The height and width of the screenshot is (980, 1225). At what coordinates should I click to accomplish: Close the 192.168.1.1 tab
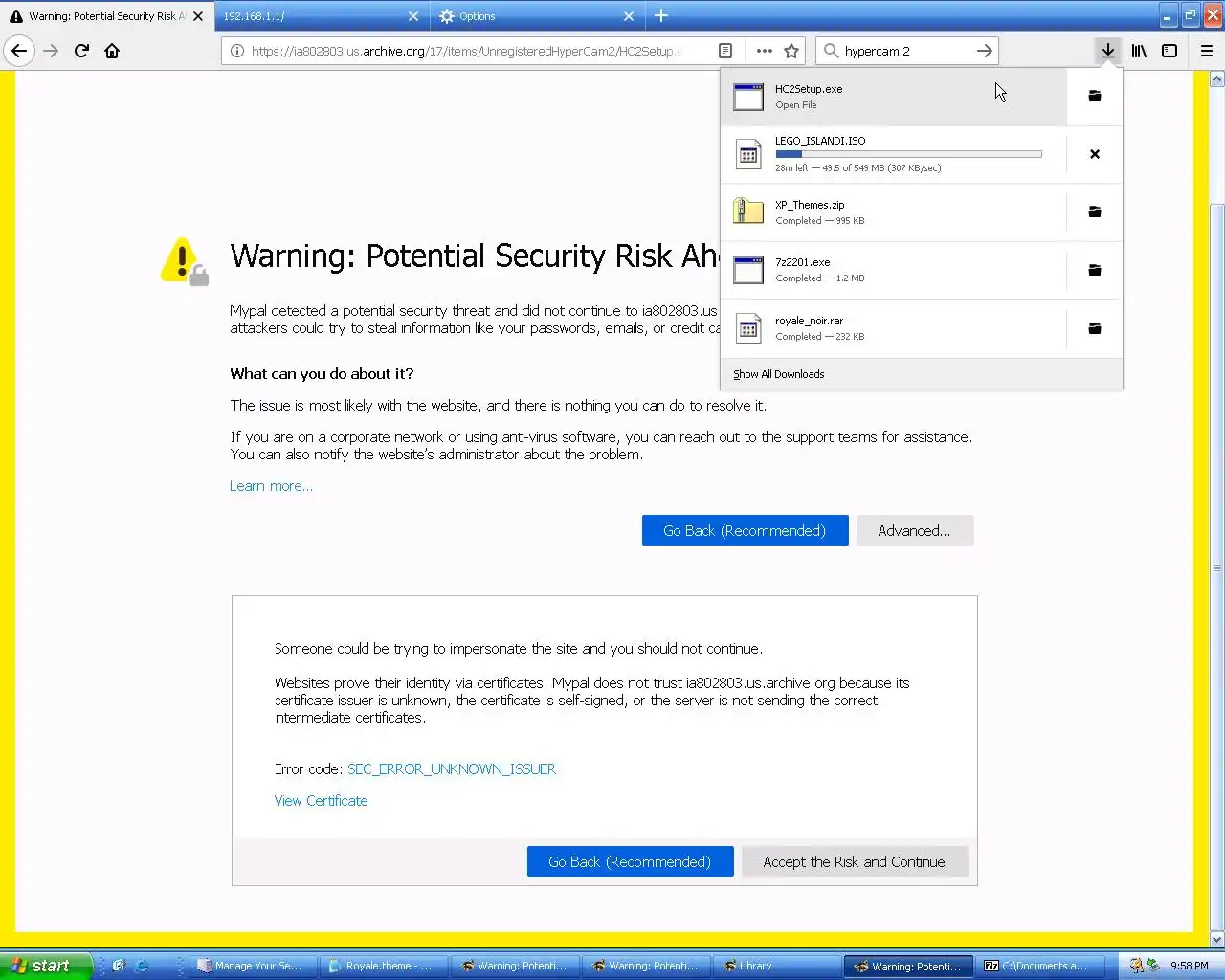tap(413, 16)
